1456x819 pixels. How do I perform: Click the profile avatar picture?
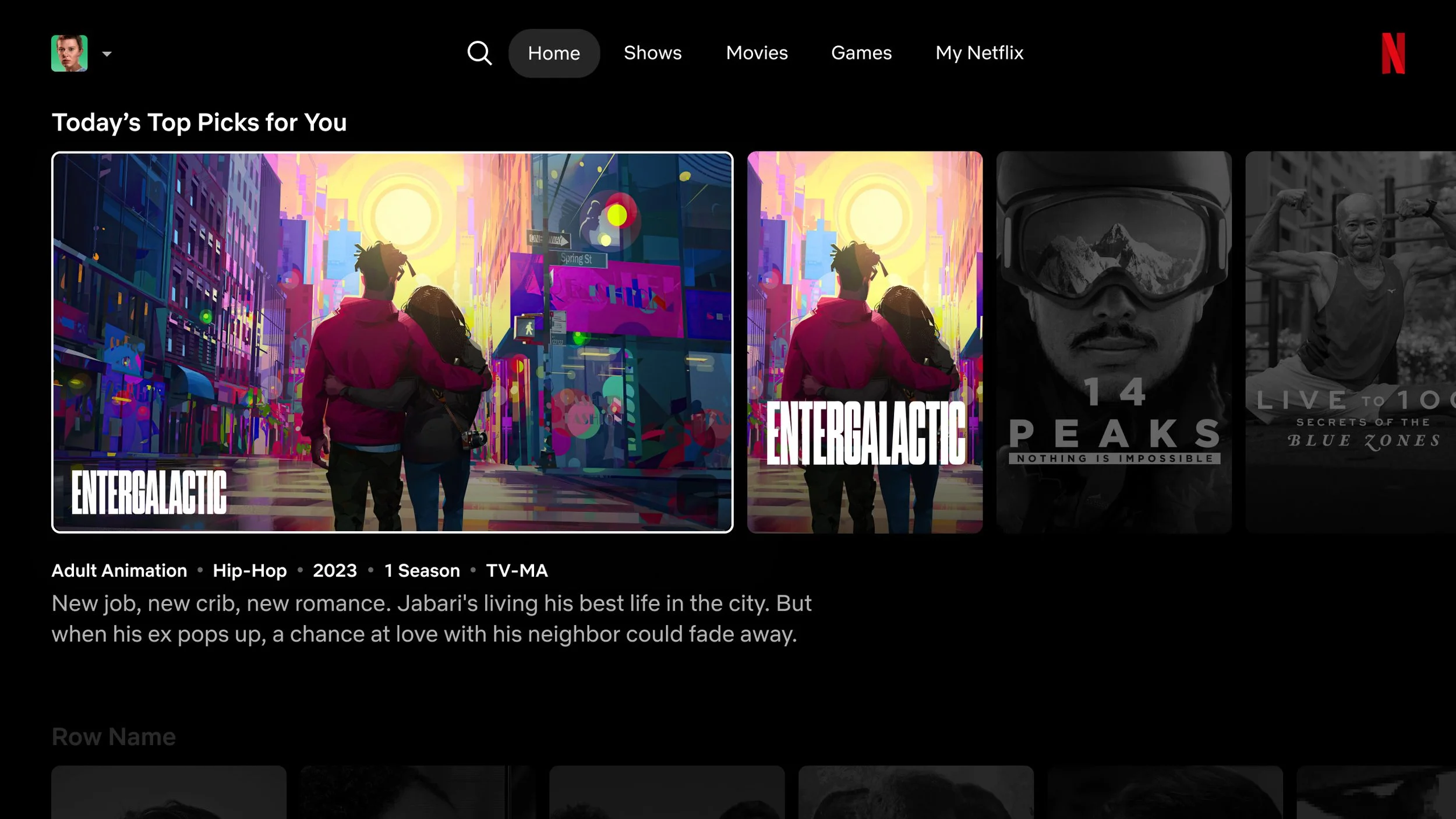[69, 53]
